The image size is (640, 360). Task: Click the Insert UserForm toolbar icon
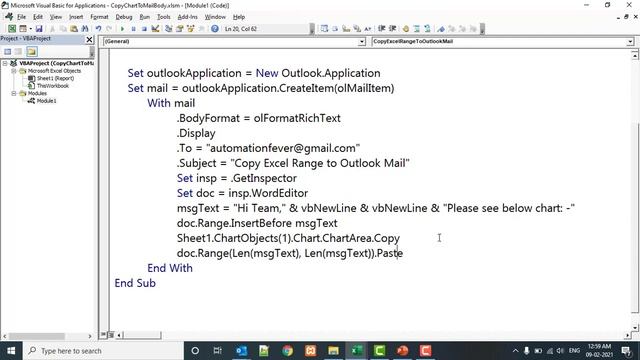22,29
